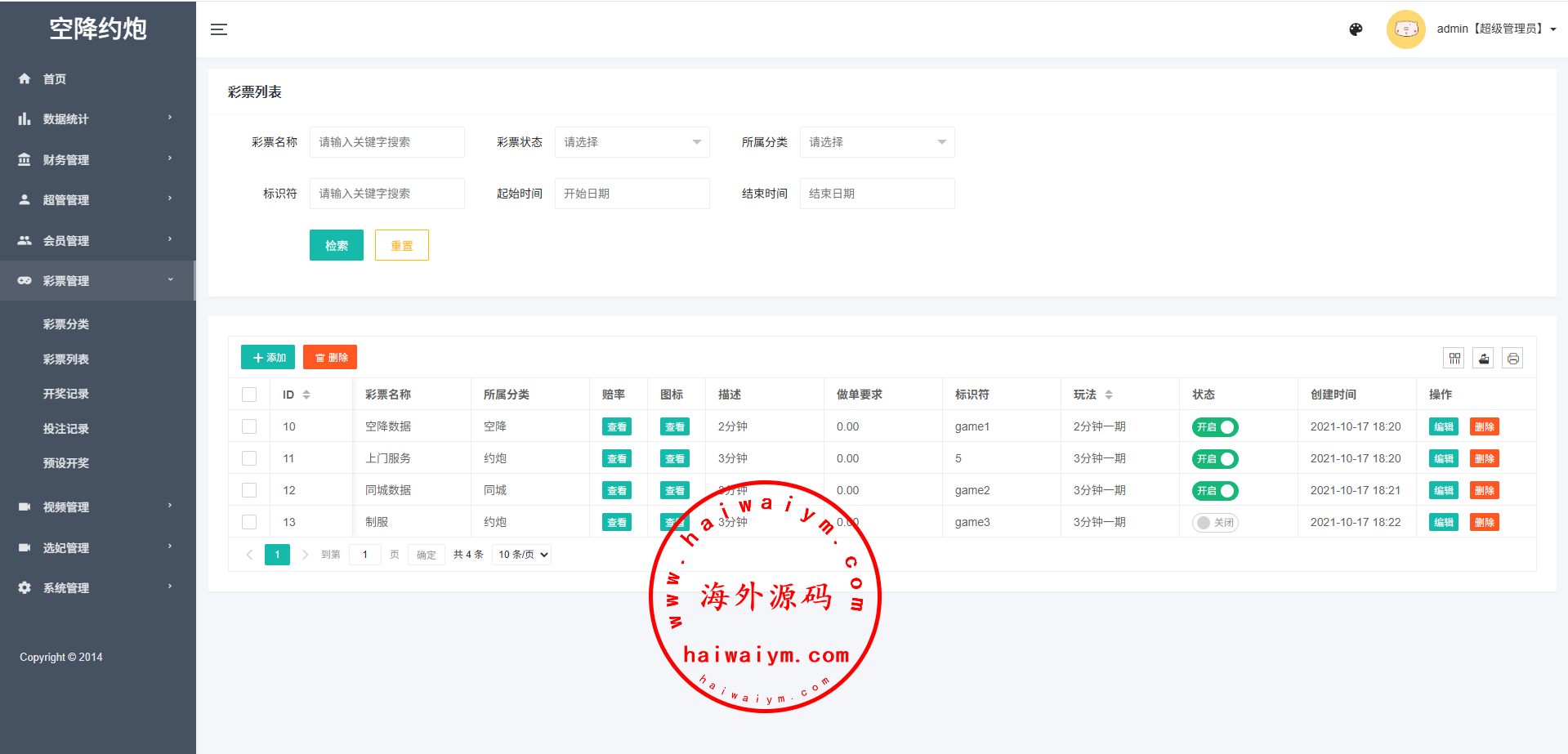Image resolution: width=1568 pixels, height=754 pixels.
Task: Click the print table icon
Action: click(x=1512, y=358)
